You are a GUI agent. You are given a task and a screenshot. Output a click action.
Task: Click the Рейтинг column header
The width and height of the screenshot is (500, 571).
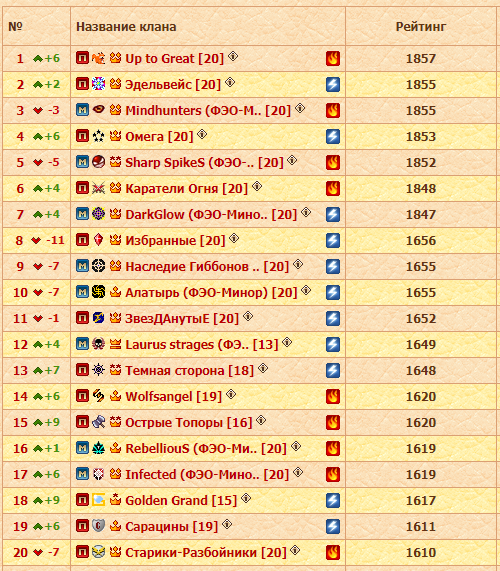click(x=421, y=27)
